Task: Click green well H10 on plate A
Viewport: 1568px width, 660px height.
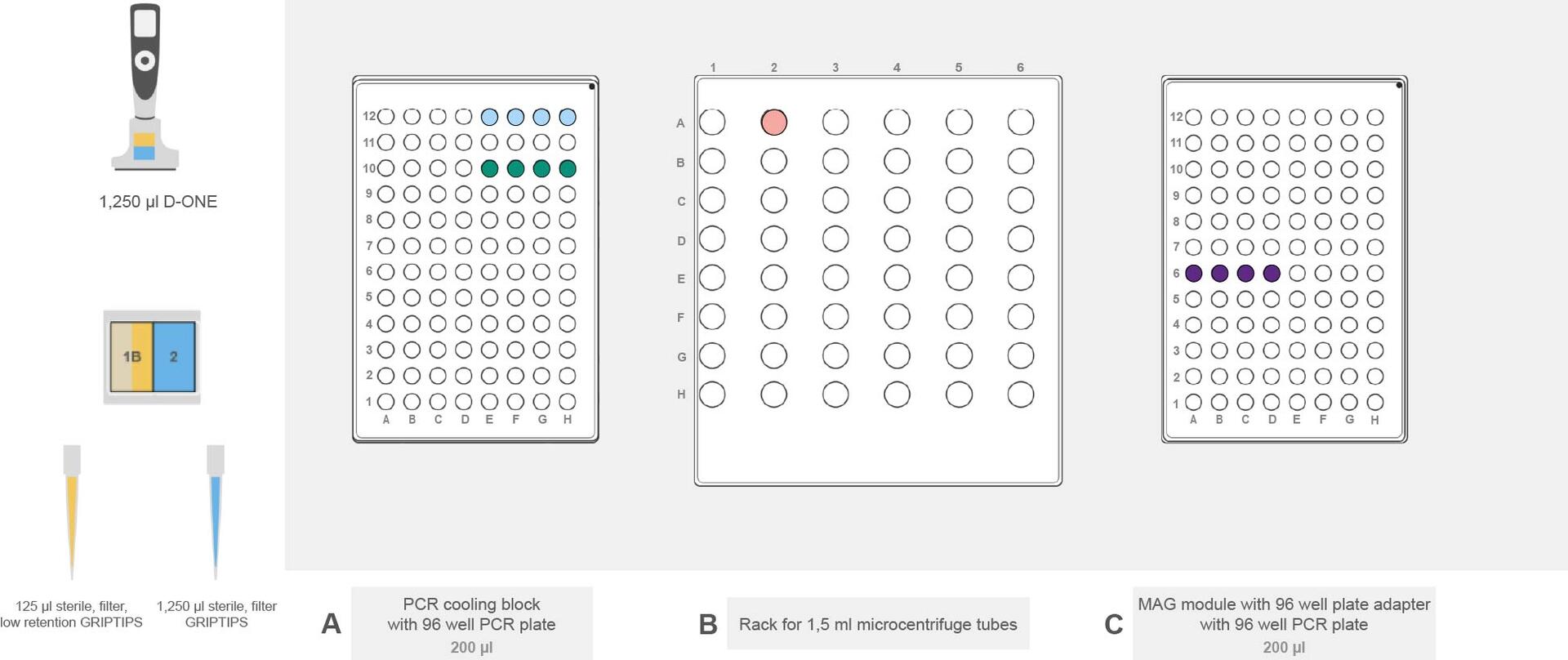Action: [568, 169]
